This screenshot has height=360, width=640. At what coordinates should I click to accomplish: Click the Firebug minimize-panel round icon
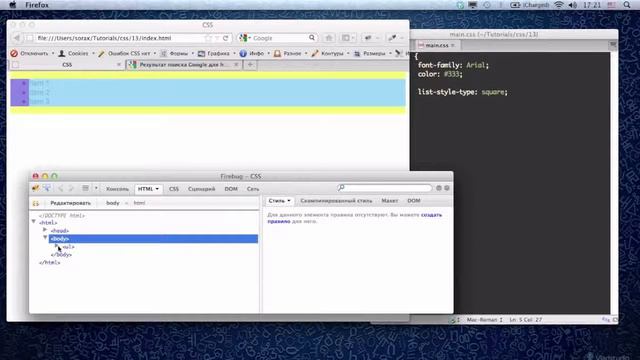click(x=439, y=188)
